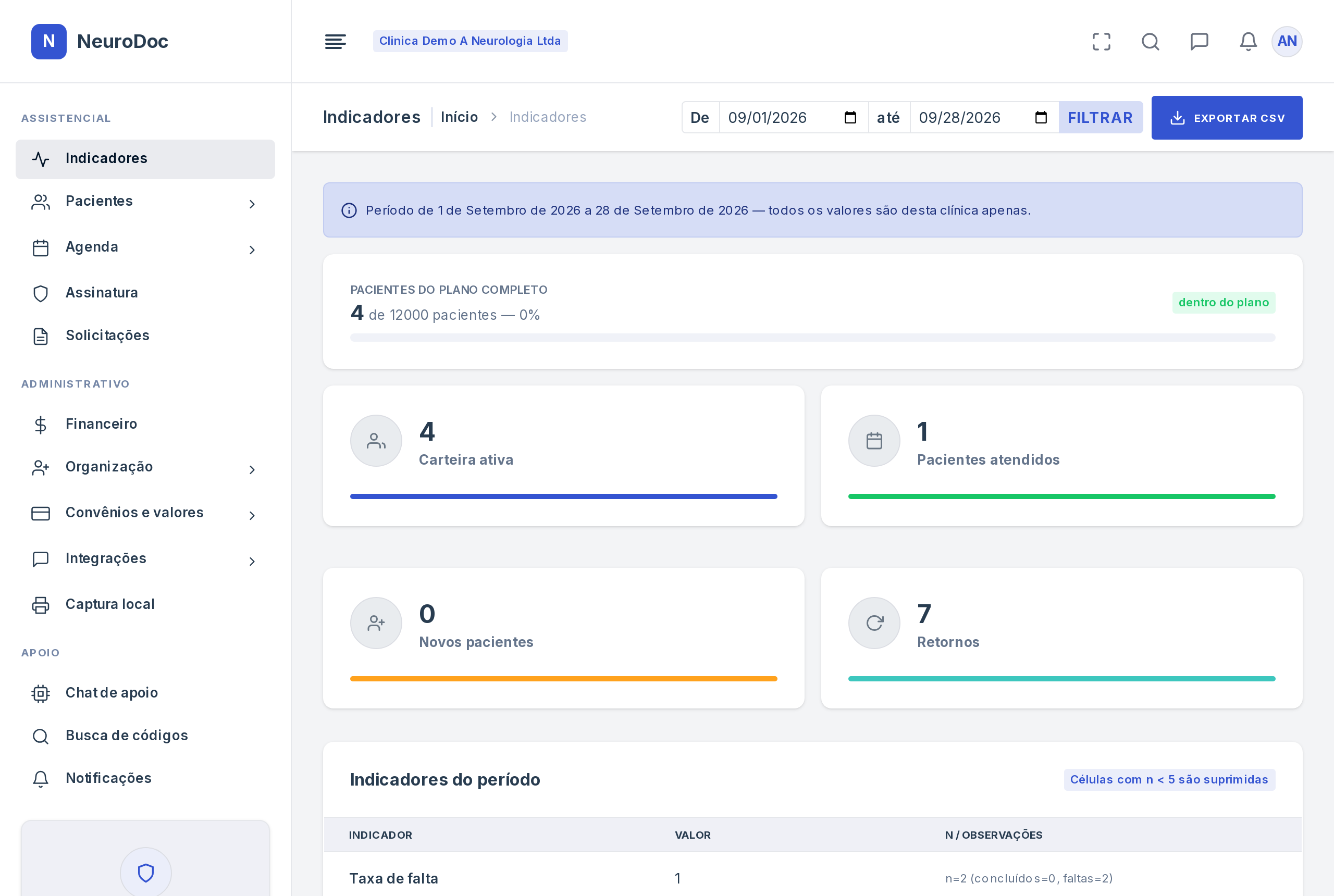Click the Retornos refresh icon
The image size is (1334, 896).
tap(874, 623)
